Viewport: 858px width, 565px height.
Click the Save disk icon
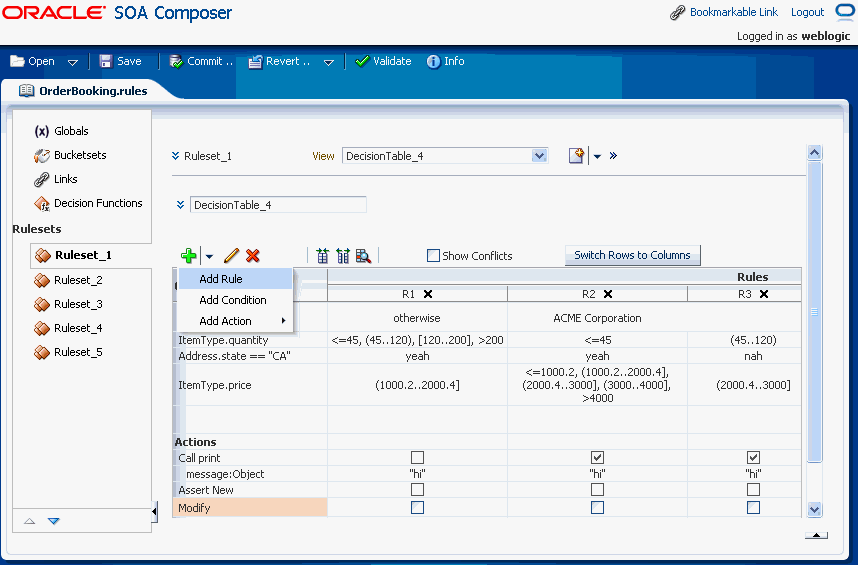pos(106,61)
